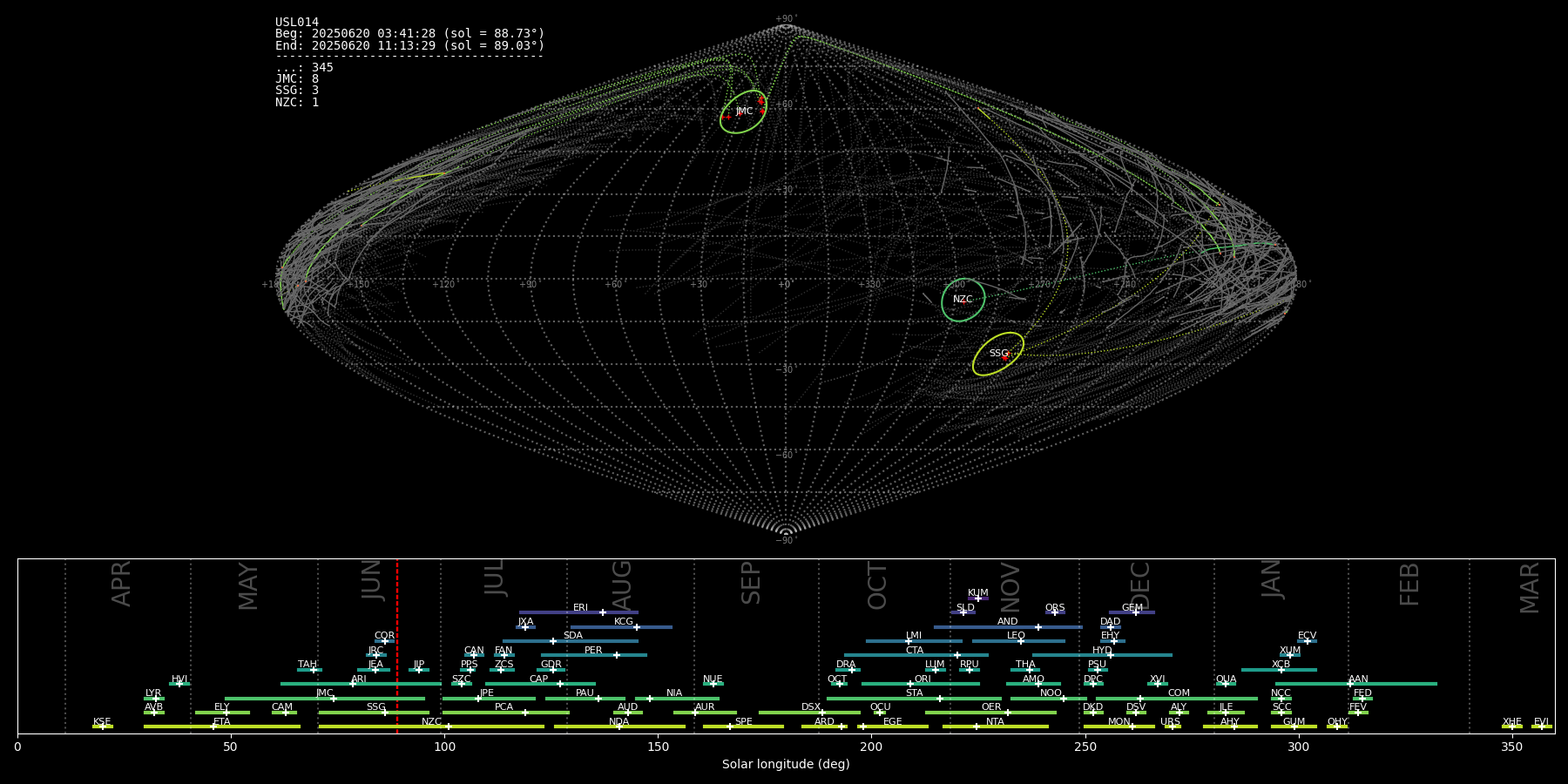Click the 'JMC: 8' count in legend

click(x=297, y=79)
